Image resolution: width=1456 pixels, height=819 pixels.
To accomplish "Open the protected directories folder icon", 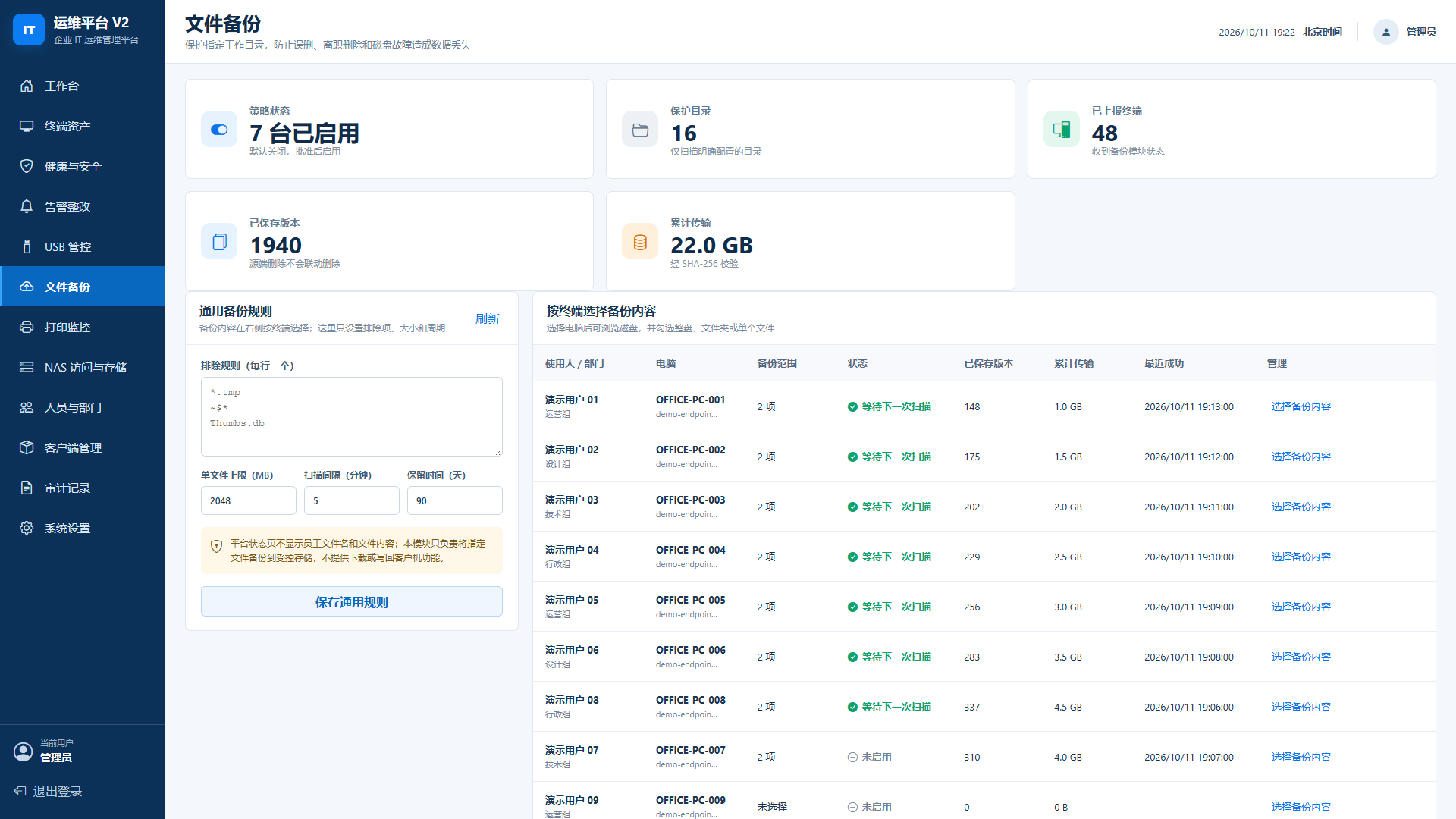I will point(640,130).
